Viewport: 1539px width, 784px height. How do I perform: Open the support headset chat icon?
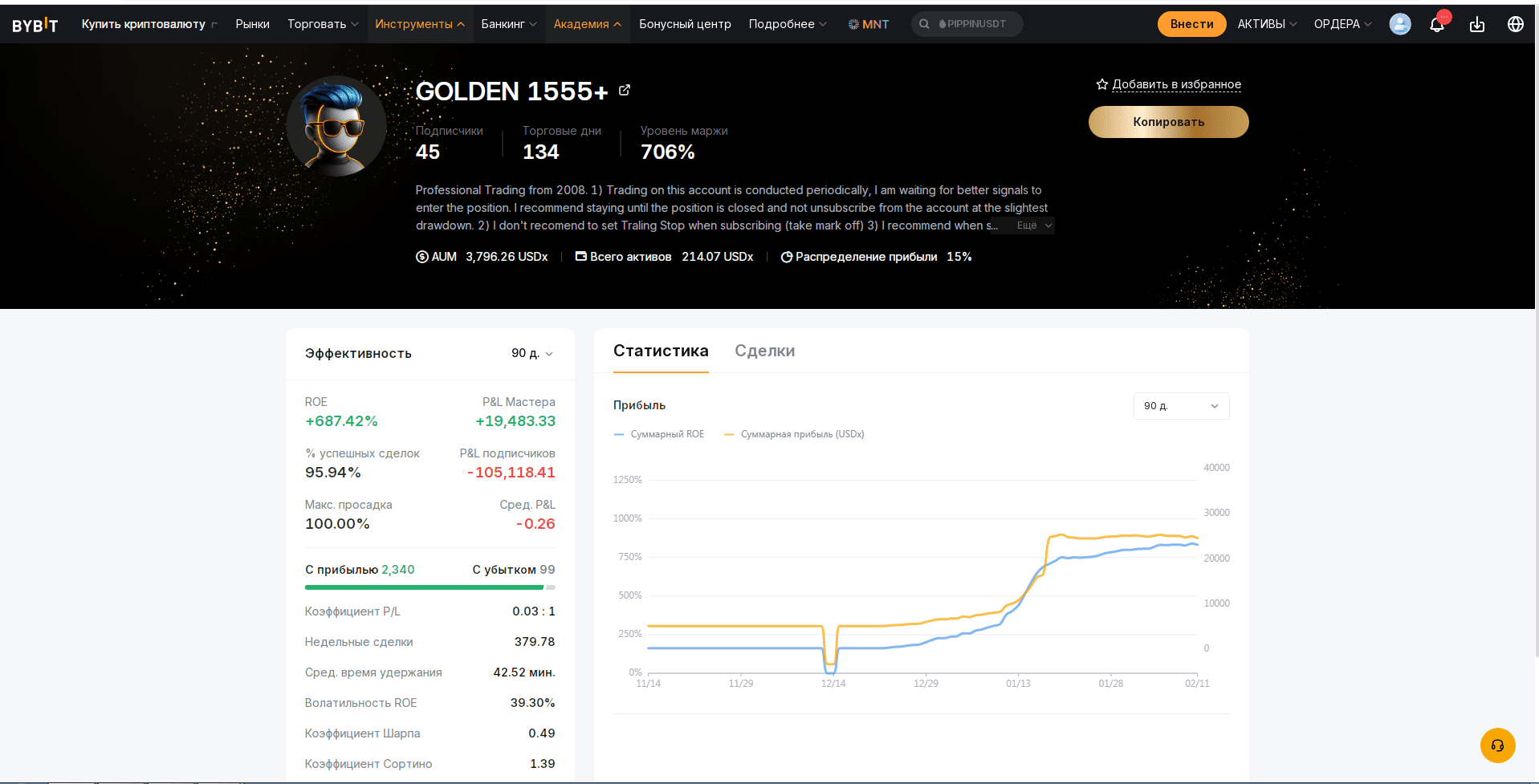[1498, 745]
